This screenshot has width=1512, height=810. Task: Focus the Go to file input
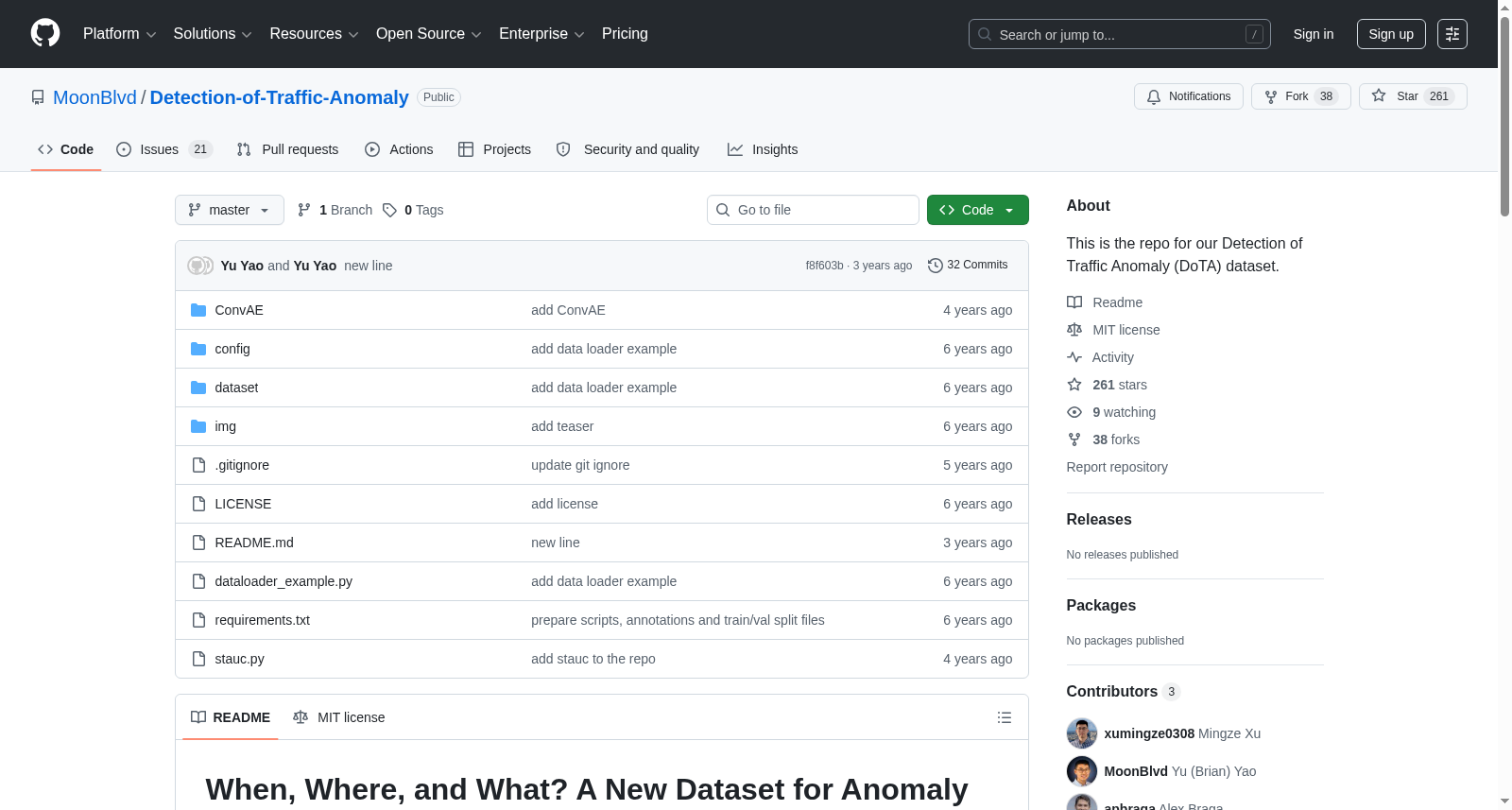tap(813, 210)
